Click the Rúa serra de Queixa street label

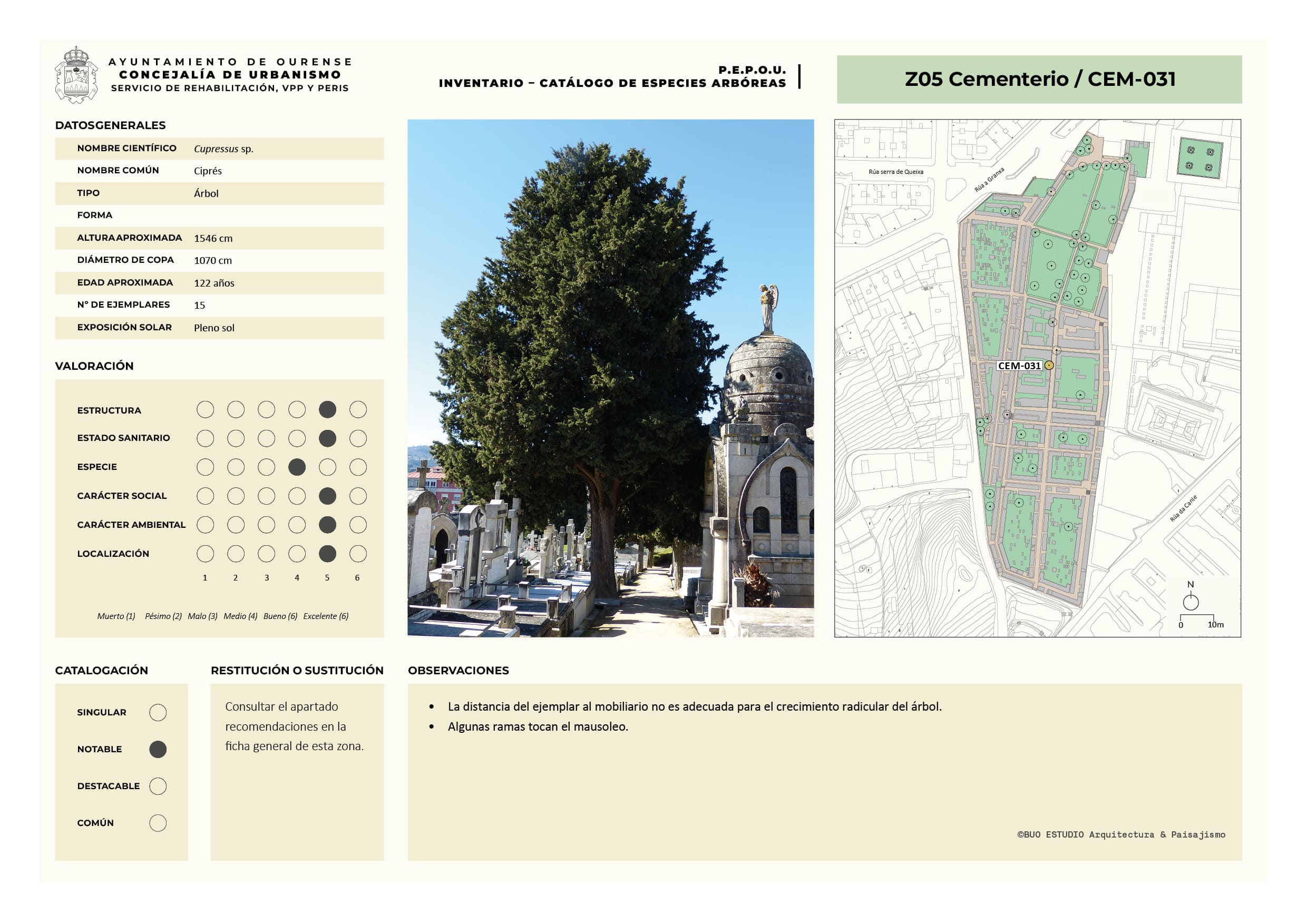coord(895,172)
